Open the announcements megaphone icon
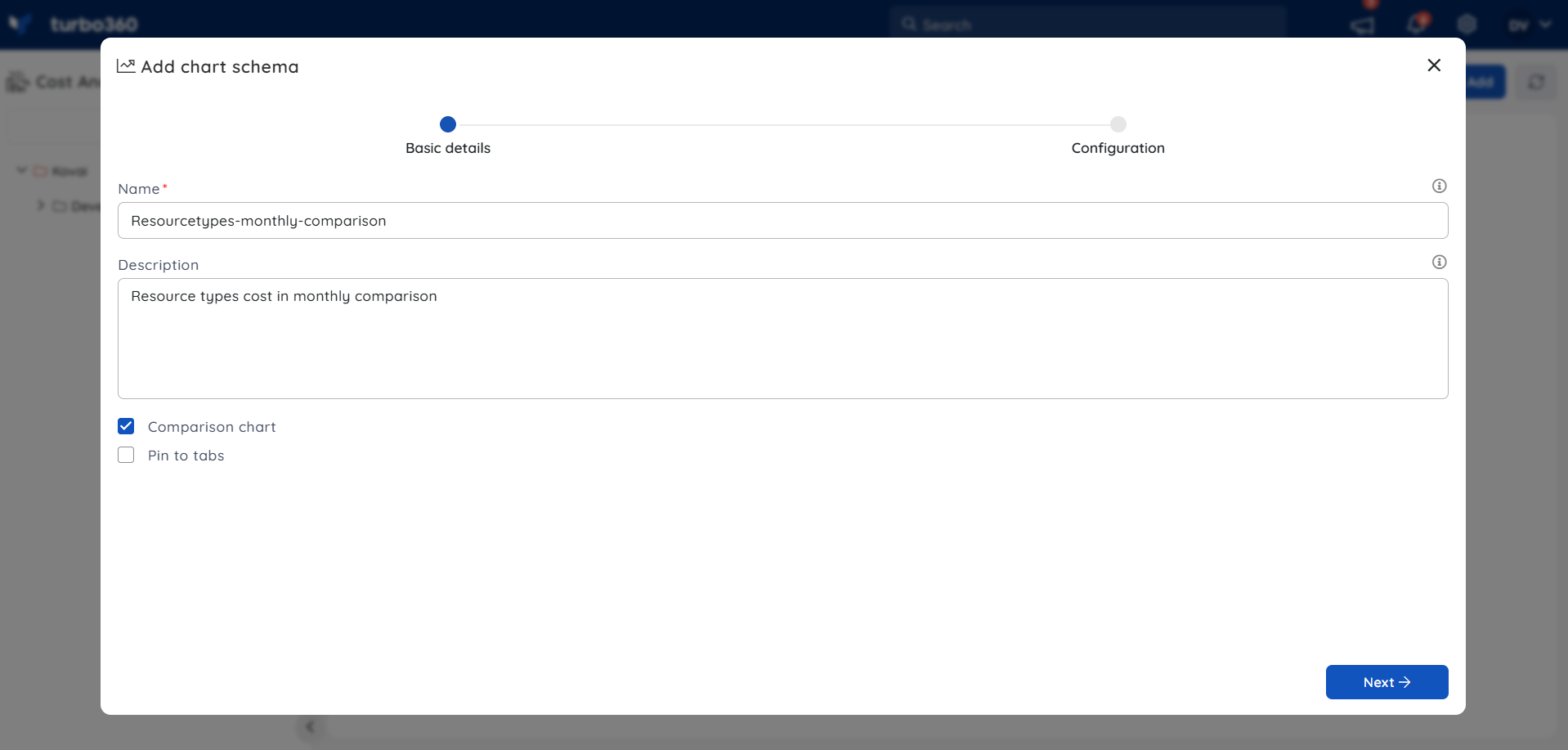 click(1362, 25)
